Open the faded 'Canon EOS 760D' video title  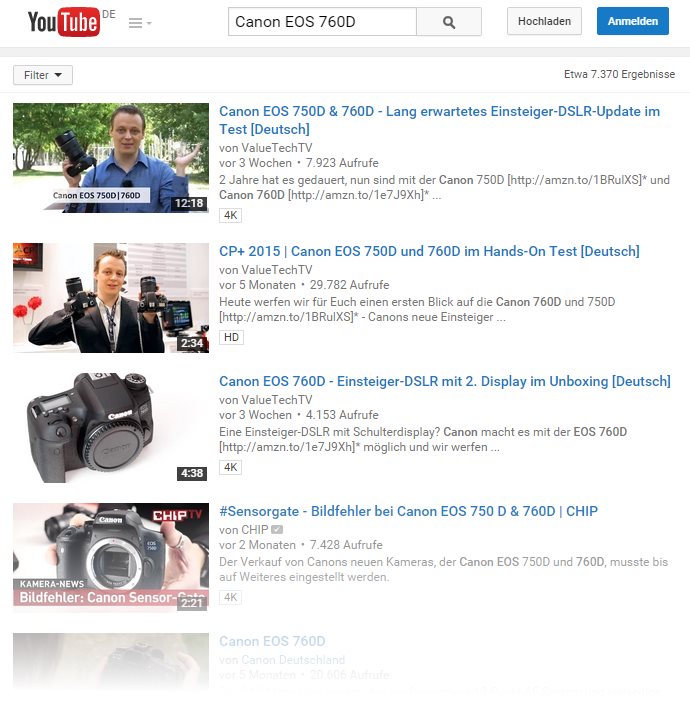coord(272,641)
